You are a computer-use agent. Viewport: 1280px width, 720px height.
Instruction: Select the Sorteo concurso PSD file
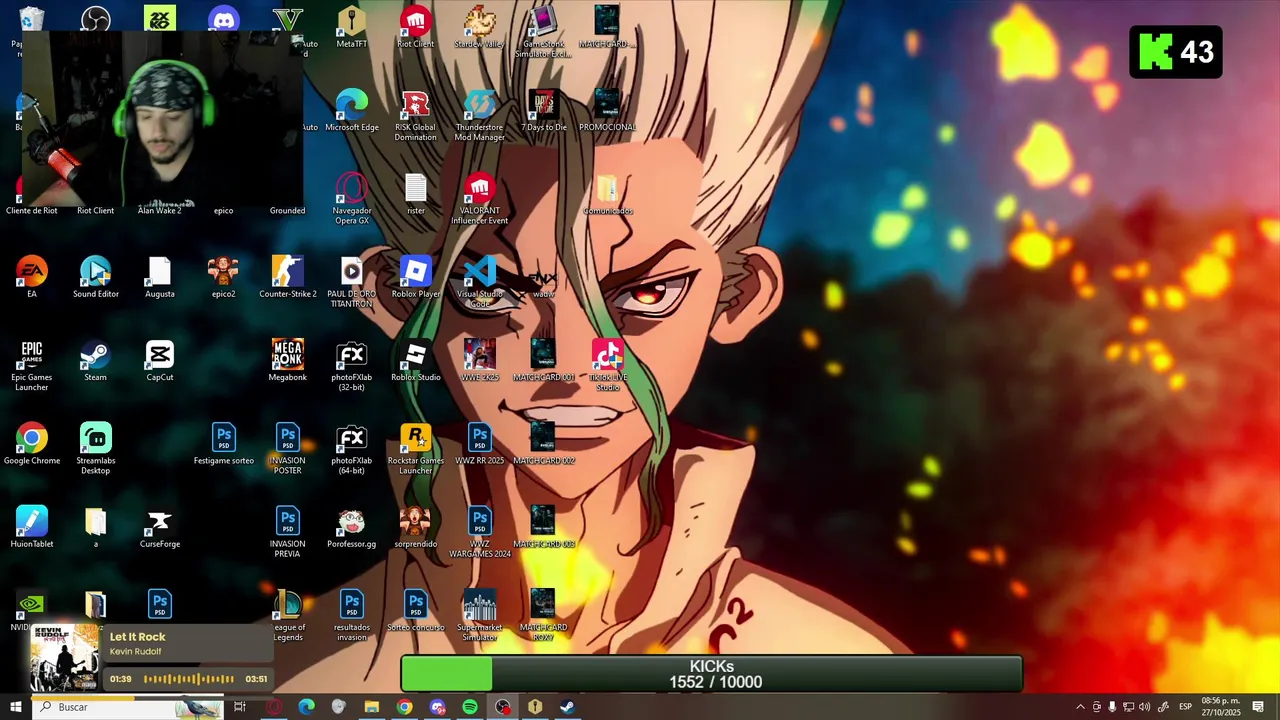(415, 610)
